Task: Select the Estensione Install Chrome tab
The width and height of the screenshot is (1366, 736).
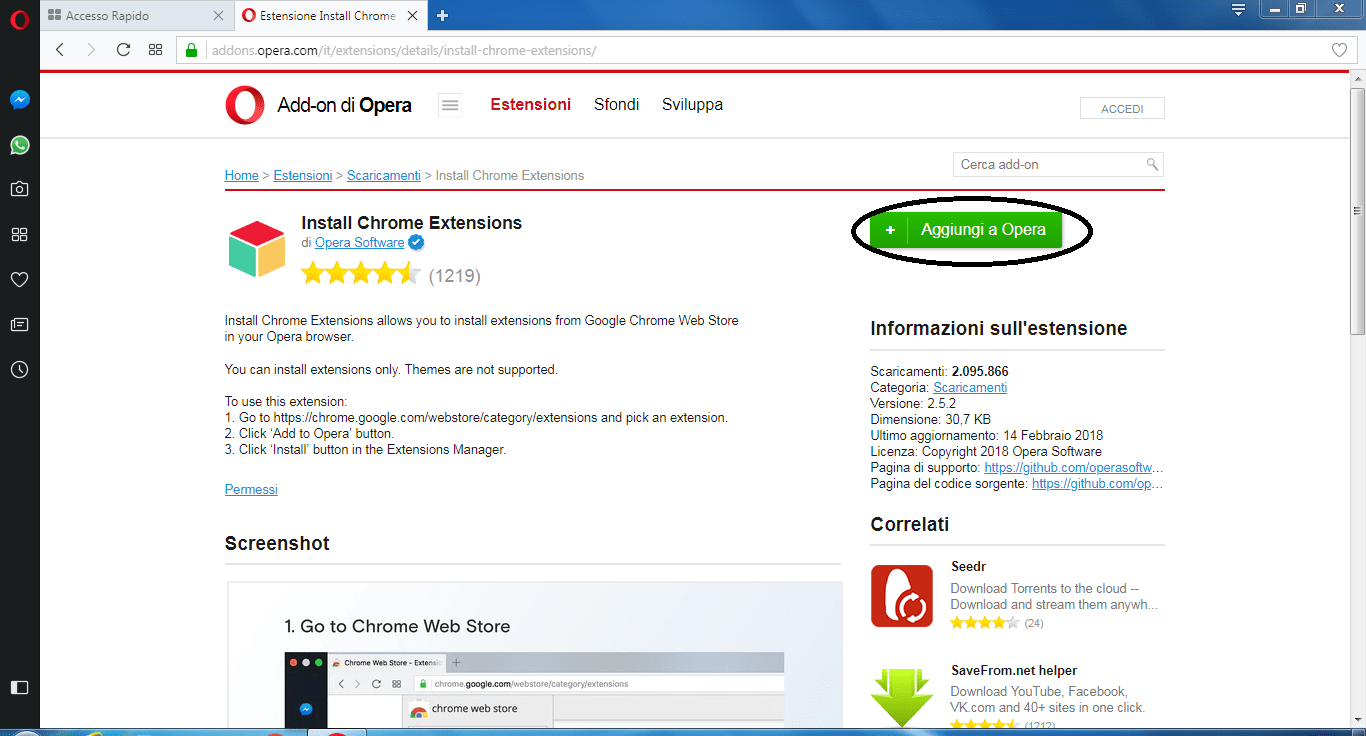Action: [x=332, y=16]
